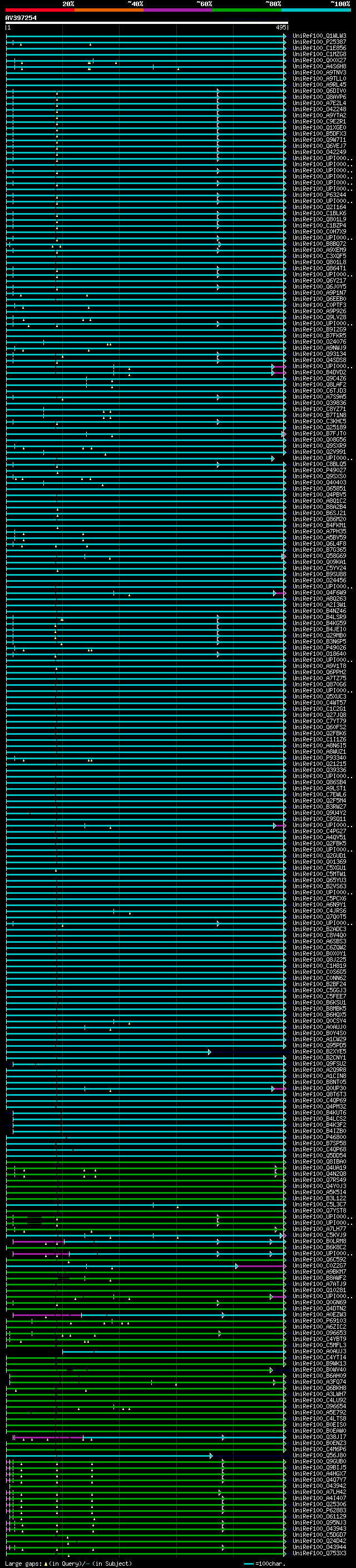This screenshot has height=1568, width=356.
Task: Select the UniRef100_B7FJT0 hit label
Action: click(x=319, y=433)
